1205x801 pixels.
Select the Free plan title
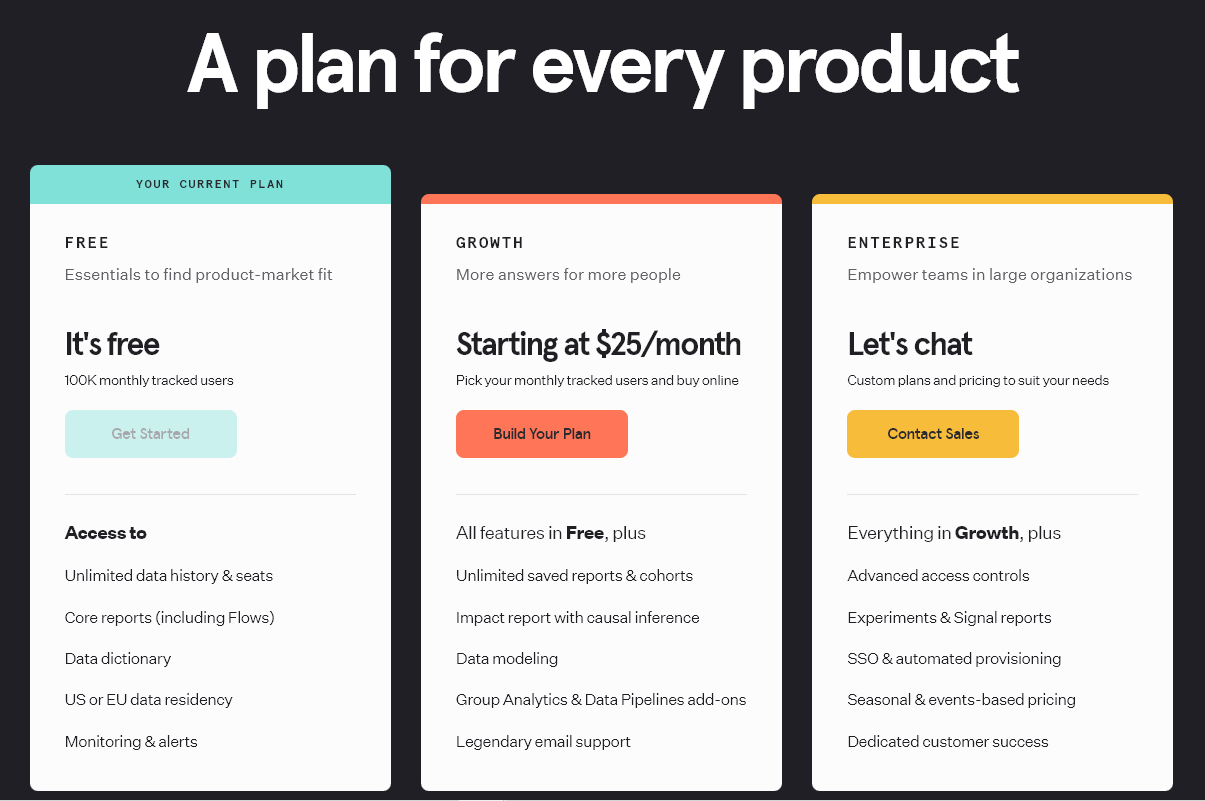click(x=87, y=243)
